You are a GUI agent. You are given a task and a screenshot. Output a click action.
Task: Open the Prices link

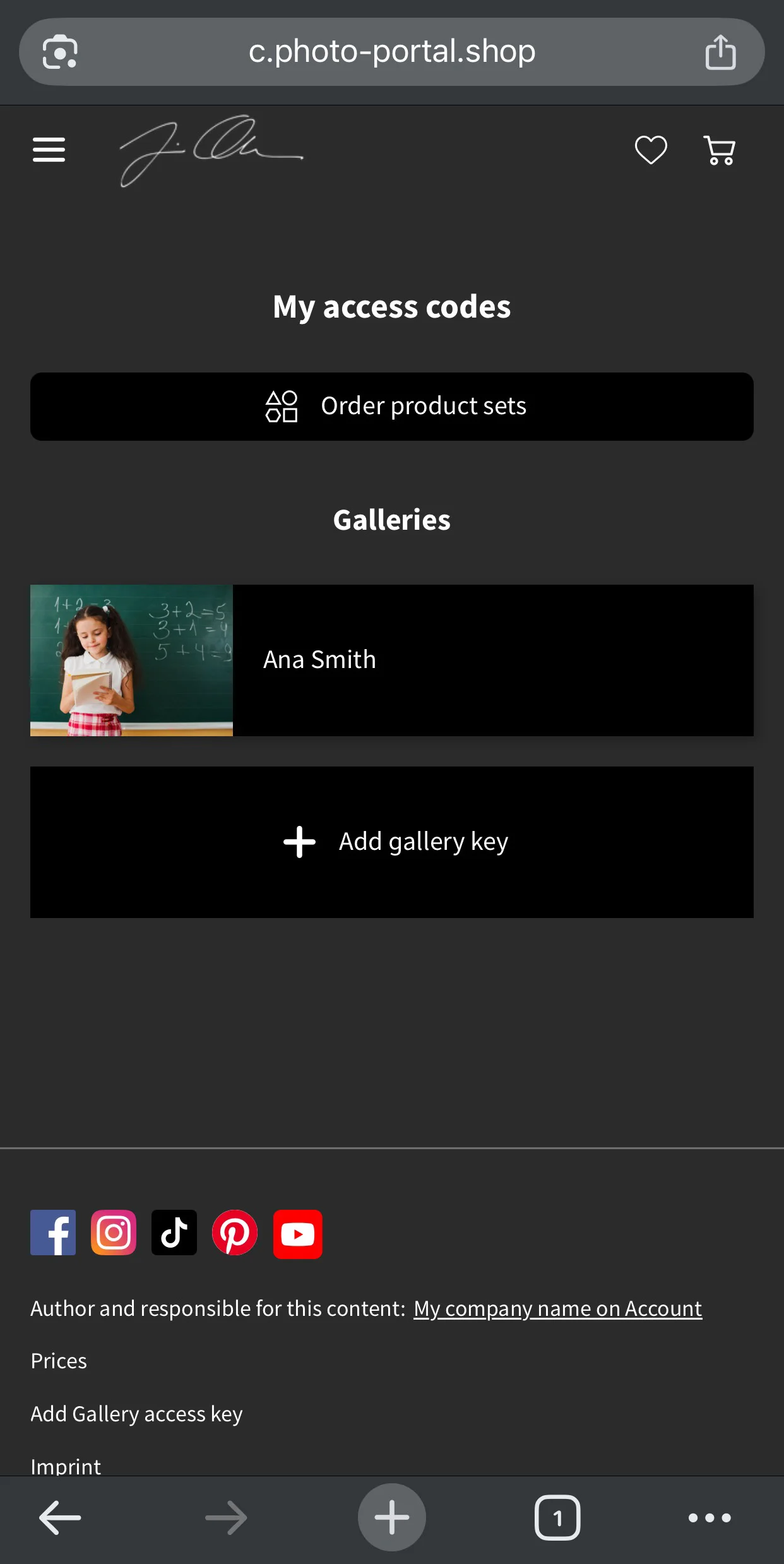[x=59, y=1361]
